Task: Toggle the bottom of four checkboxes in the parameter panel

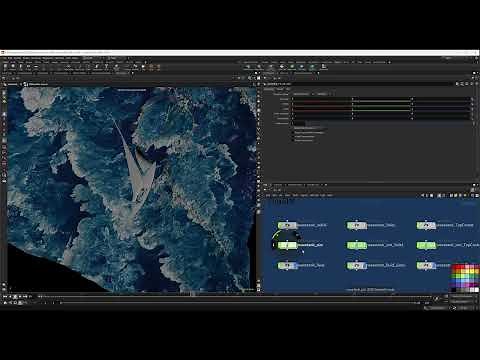Action: pos(293,140)
